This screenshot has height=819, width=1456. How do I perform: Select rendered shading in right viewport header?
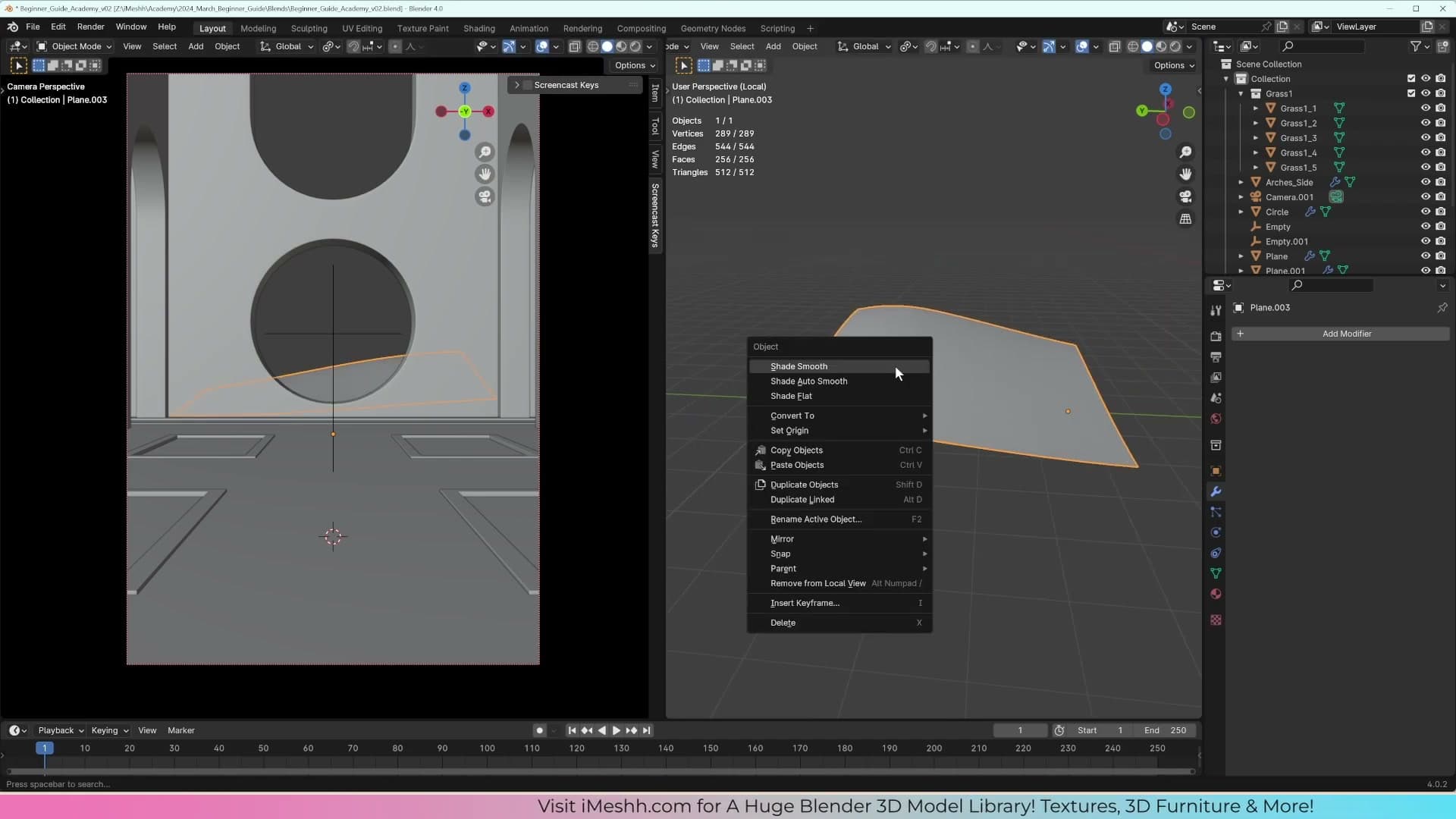[x=1175, y=46]
